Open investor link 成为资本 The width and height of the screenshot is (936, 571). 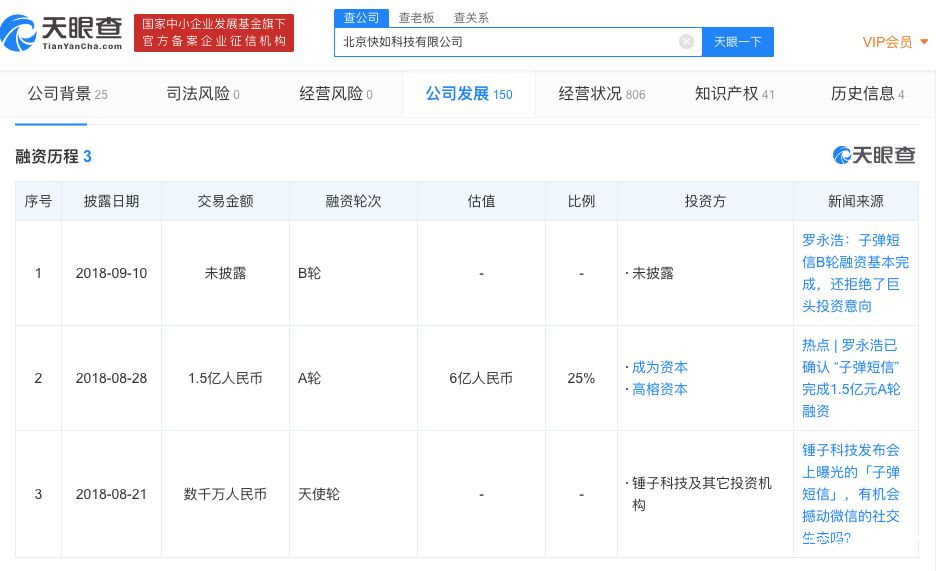tap(660, 367)
